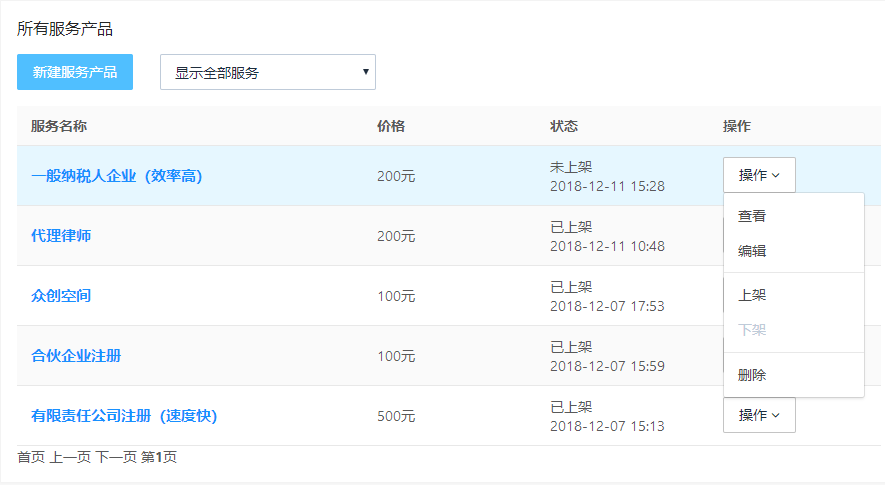
Task: Choose 编辑 in the action menu
Action: pos(752,251)
